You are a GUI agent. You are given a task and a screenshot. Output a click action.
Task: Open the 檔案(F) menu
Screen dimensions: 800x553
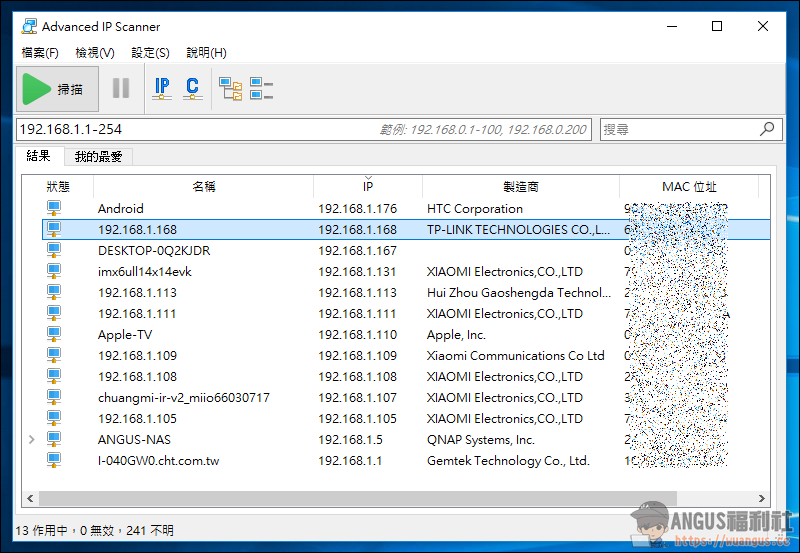point(40,52)
